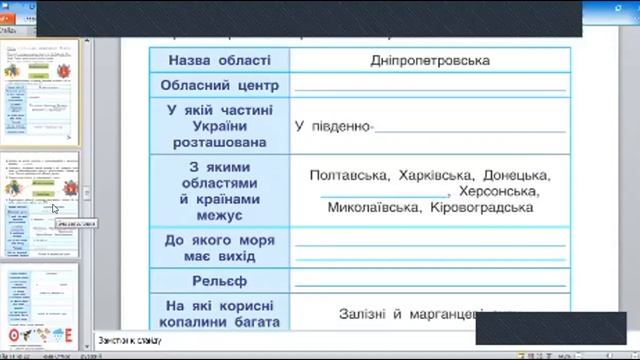Click the 'Рельєф' cell
640x360 pixels.
pyautogui.click(x=220, y=281)
